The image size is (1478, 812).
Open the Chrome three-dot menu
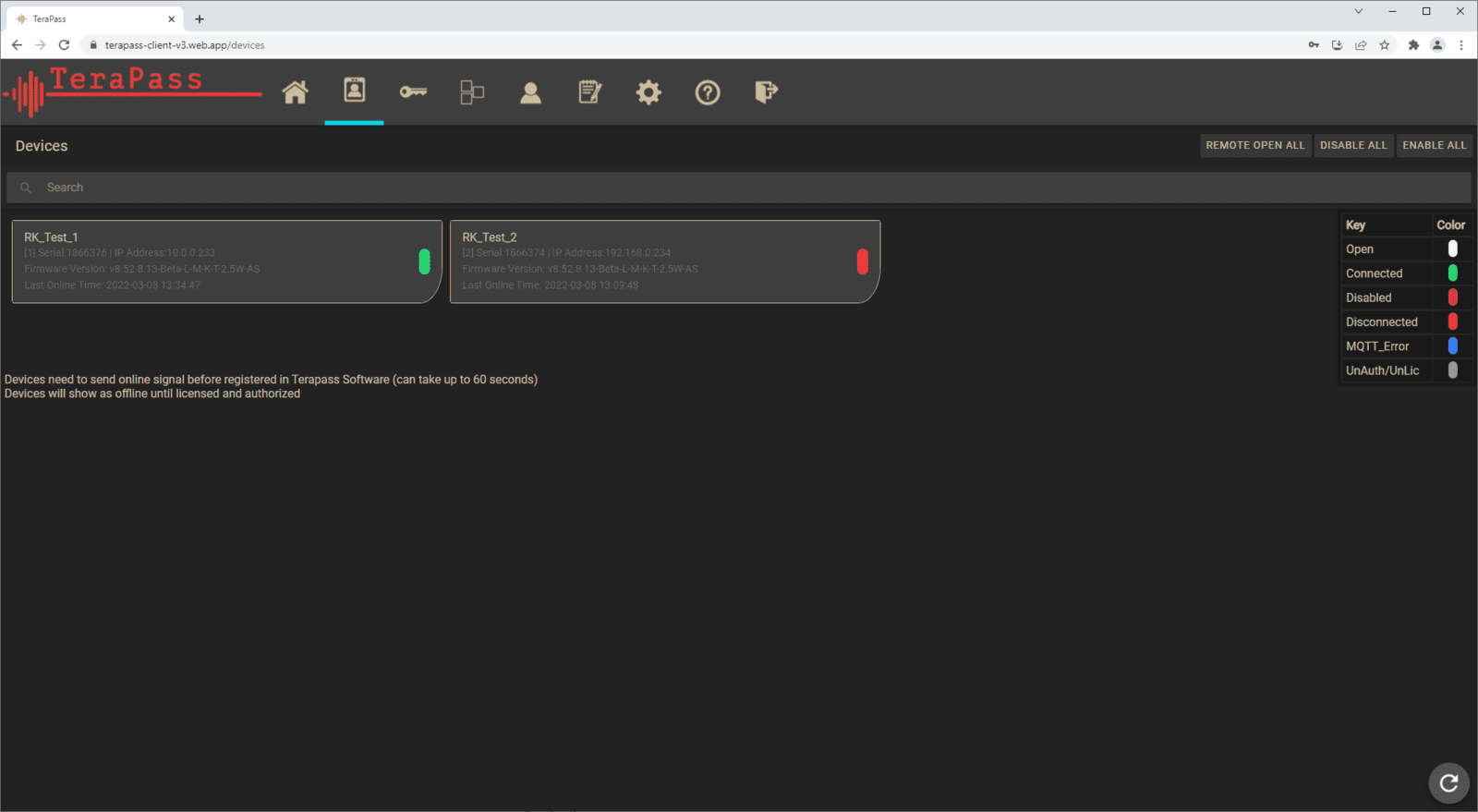pyautogui.click(x=1461, y=44)
